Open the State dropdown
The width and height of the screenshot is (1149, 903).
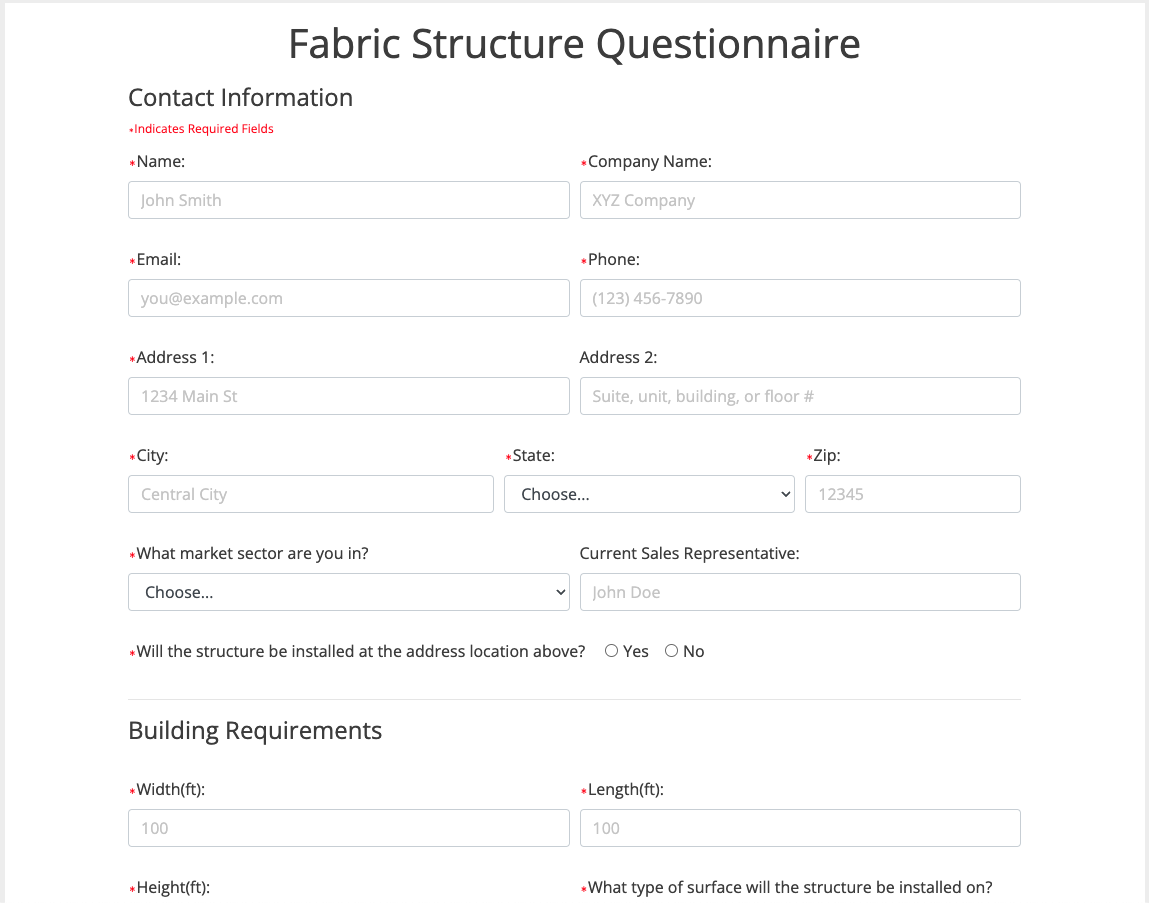(x=649, y=494)
